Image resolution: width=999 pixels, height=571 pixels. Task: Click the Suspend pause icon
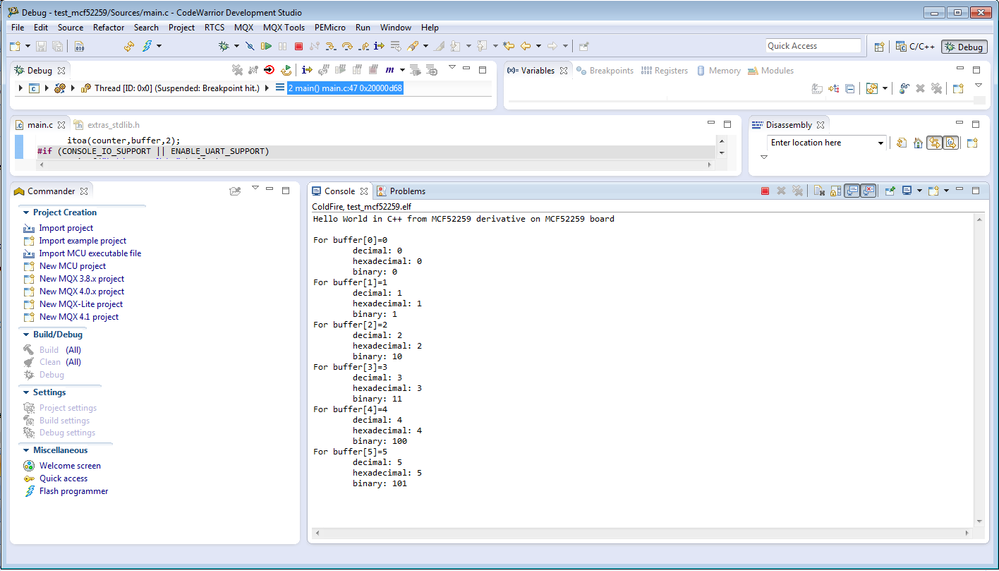point(282,46)
